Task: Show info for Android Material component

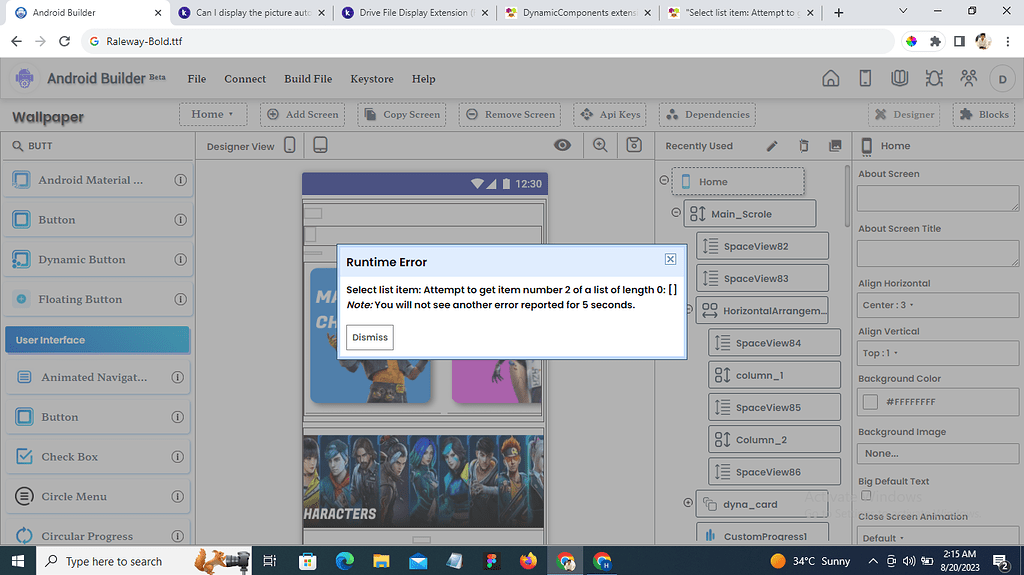Action: [180, 180]
